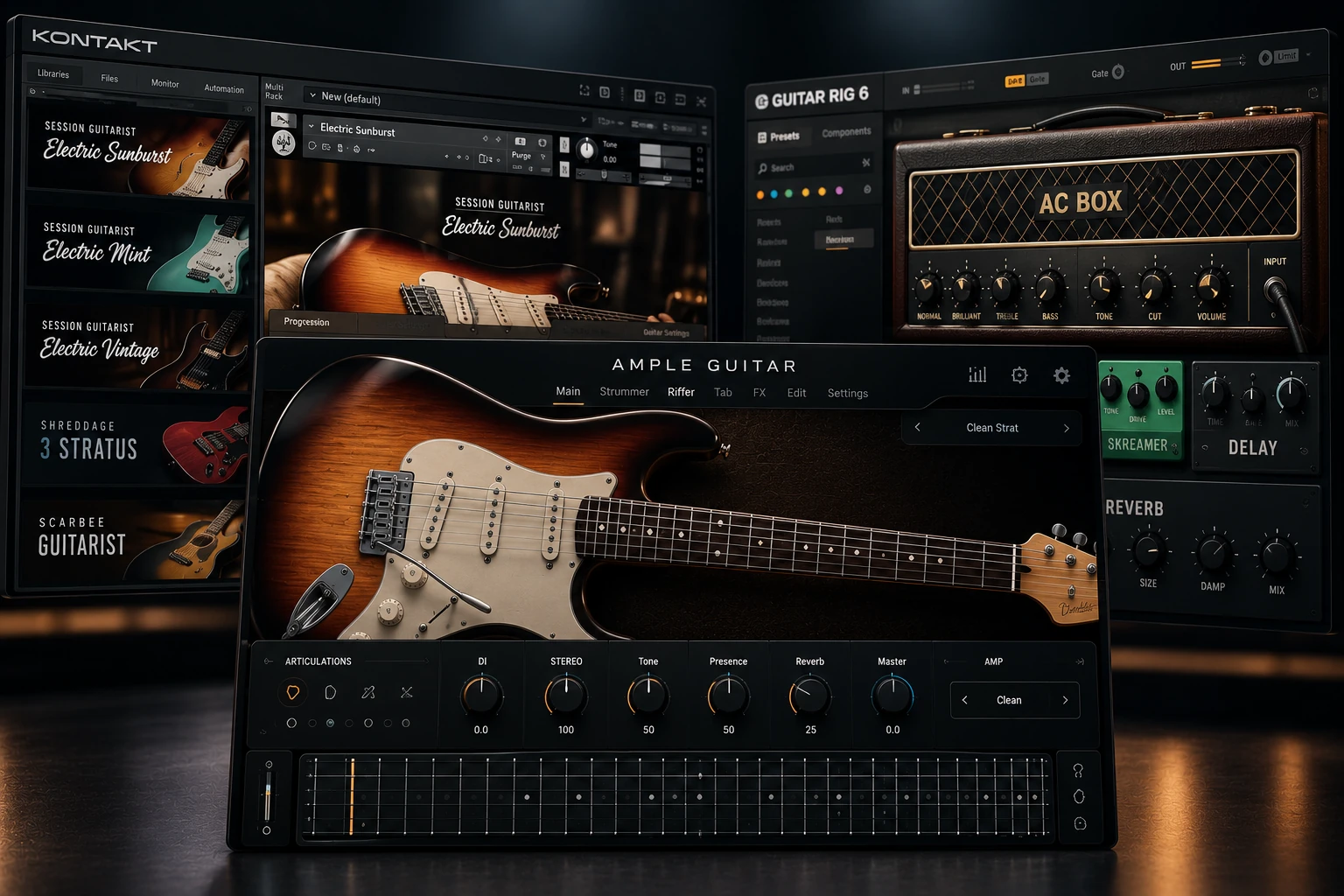Collapse the Electric Sunburst instrument chevron in Kontakt
1344x896 pixels.
(x=311, y=126)
